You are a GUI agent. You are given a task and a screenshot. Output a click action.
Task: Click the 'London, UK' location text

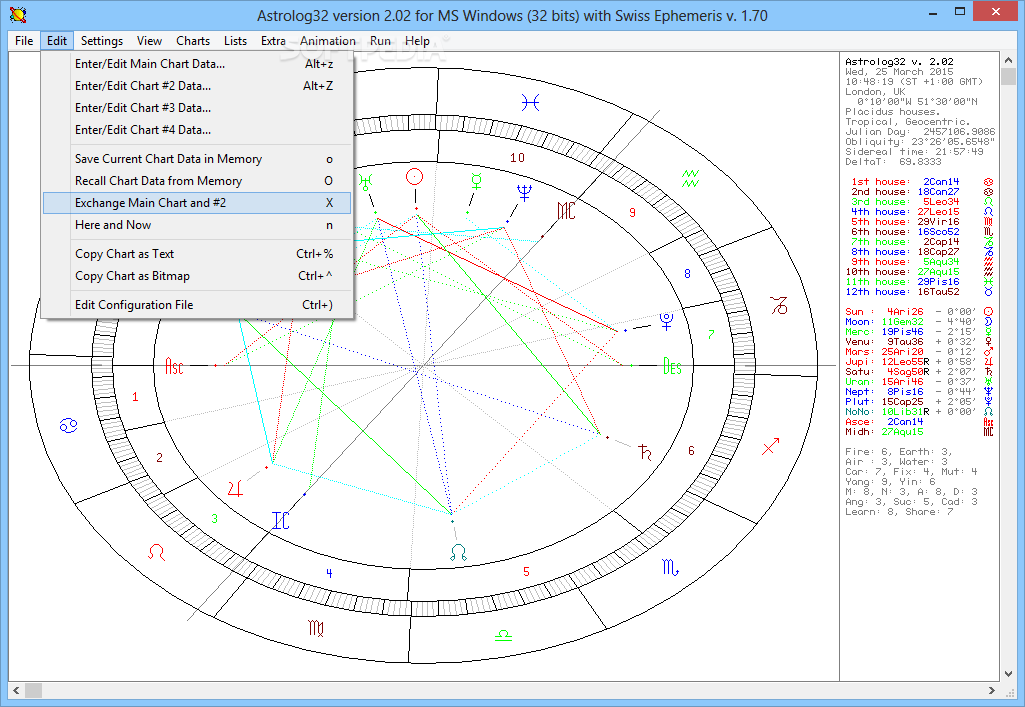click(875, 91)
